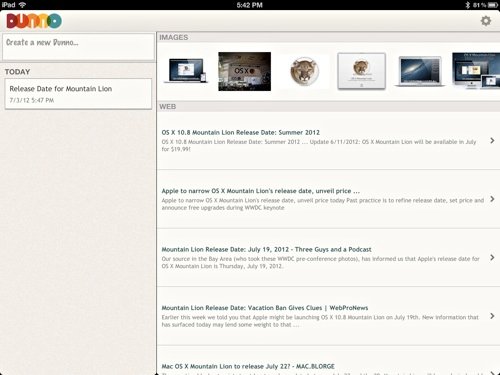Image resolution: width=500 pixels, height=375 pixels.
Task: Tap chevron on WebProNews result
Action: click(x=492, y=316)
